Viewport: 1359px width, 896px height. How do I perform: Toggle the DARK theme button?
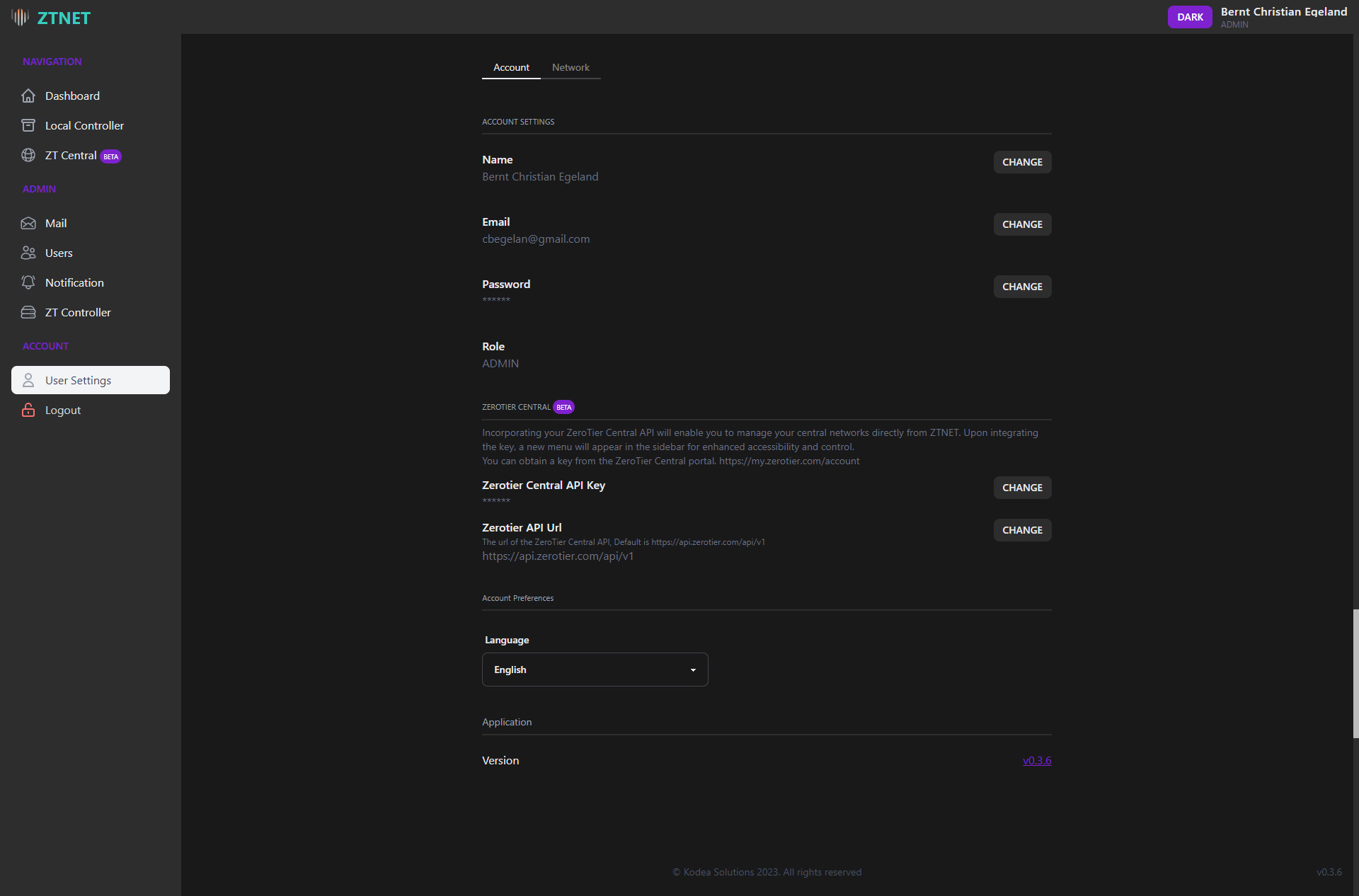(1189, 17)
